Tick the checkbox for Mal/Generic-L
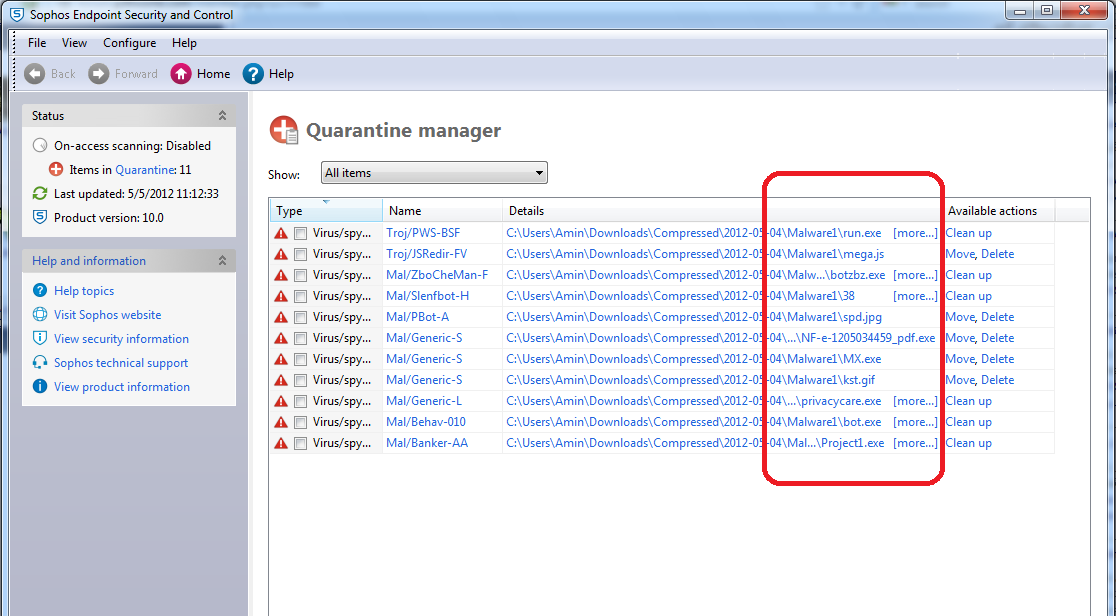This screenshot has width=1116, height=616. [x=300, y=402]
